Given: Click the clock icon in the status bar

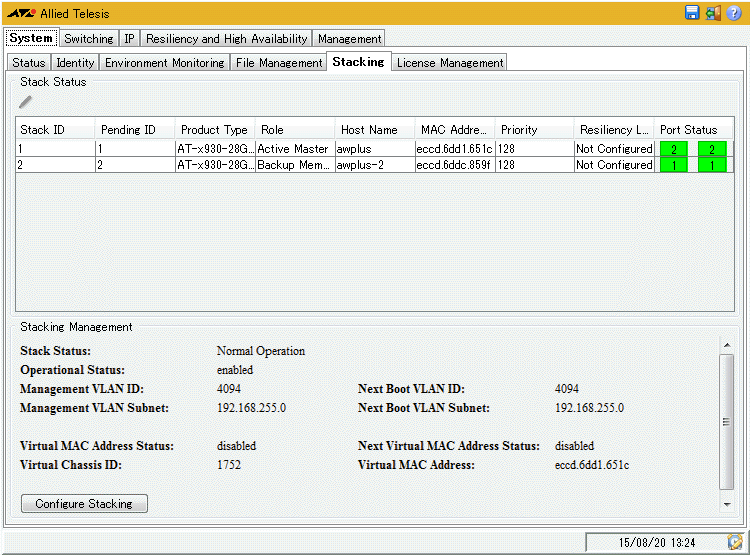Looking at the screenshot, I should (735, 542).
